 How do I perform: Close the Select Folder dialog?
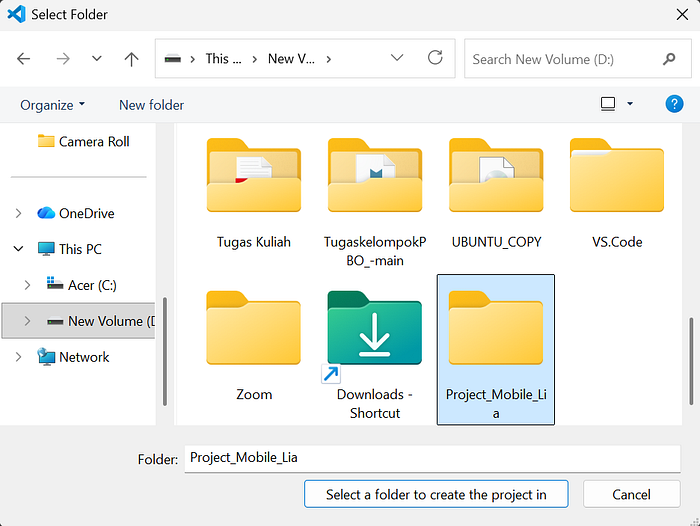point(682,15)
